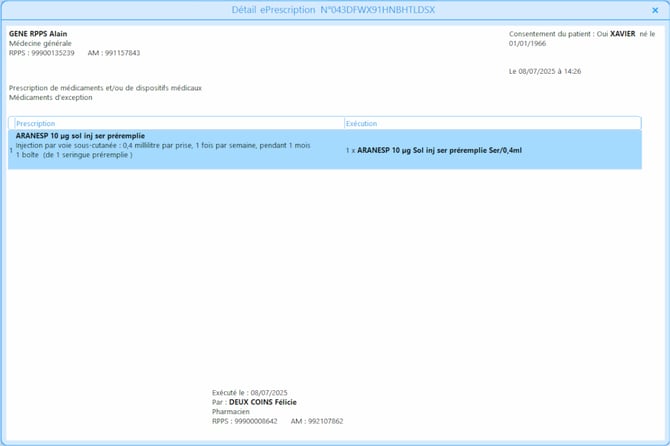Click the Exécution column header
Image resolution: width=670 pixels, height=446 pixels.
[362, 123]
